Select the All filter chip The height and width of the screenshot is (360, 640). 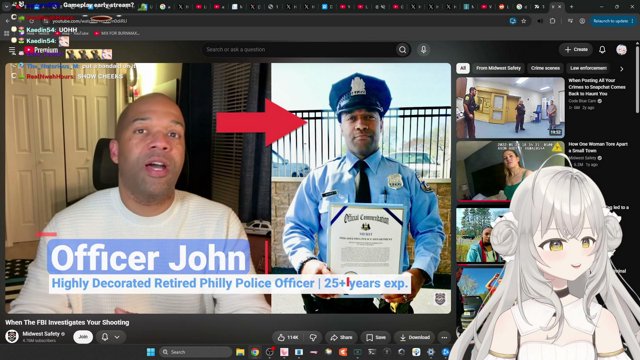tap(462, 68)
